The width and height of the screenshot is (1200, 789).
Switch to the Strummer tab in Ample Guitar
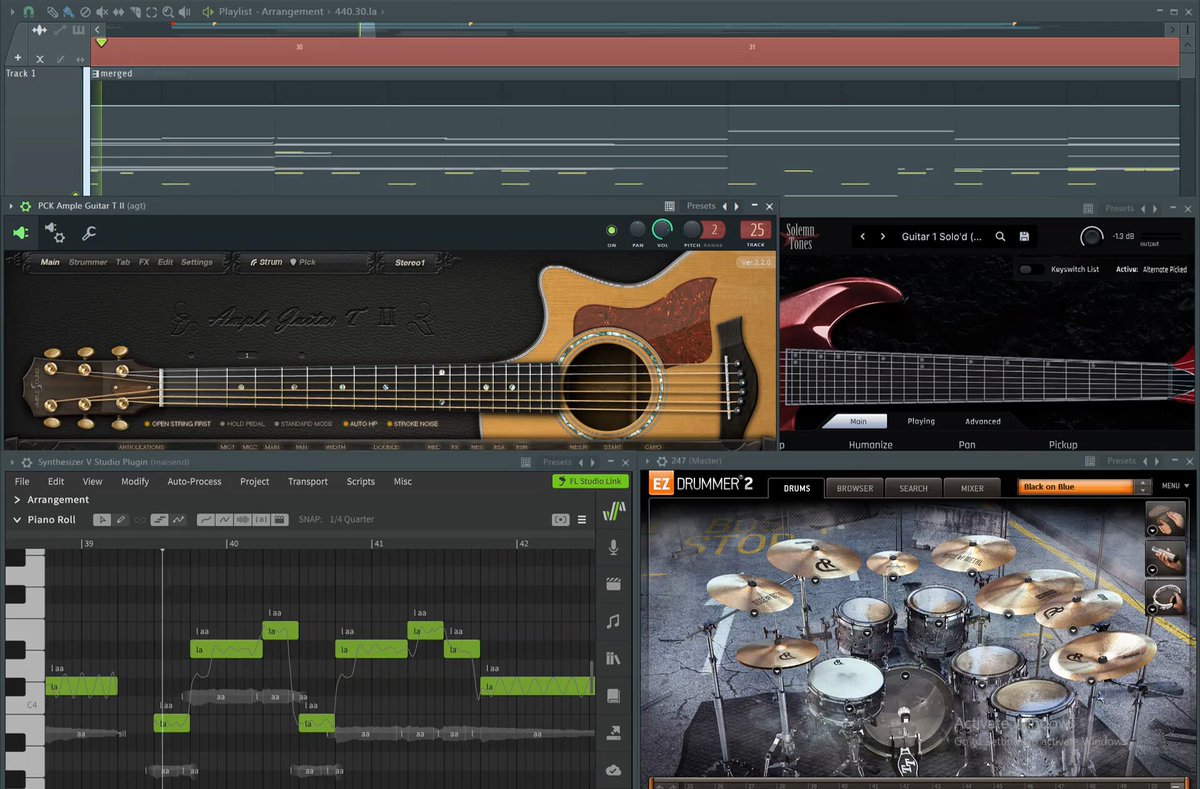[x=88, y=262]
